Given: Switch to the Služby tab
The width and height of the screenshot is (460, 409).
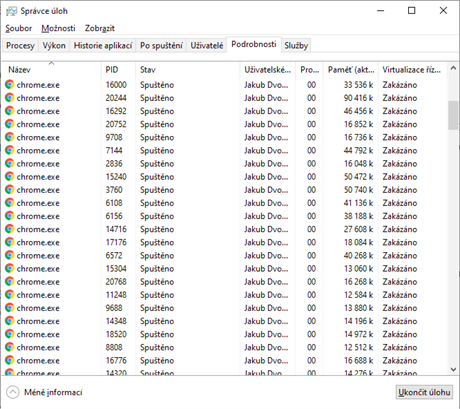Looking at the screenshot, I should [x=296, y=45].
